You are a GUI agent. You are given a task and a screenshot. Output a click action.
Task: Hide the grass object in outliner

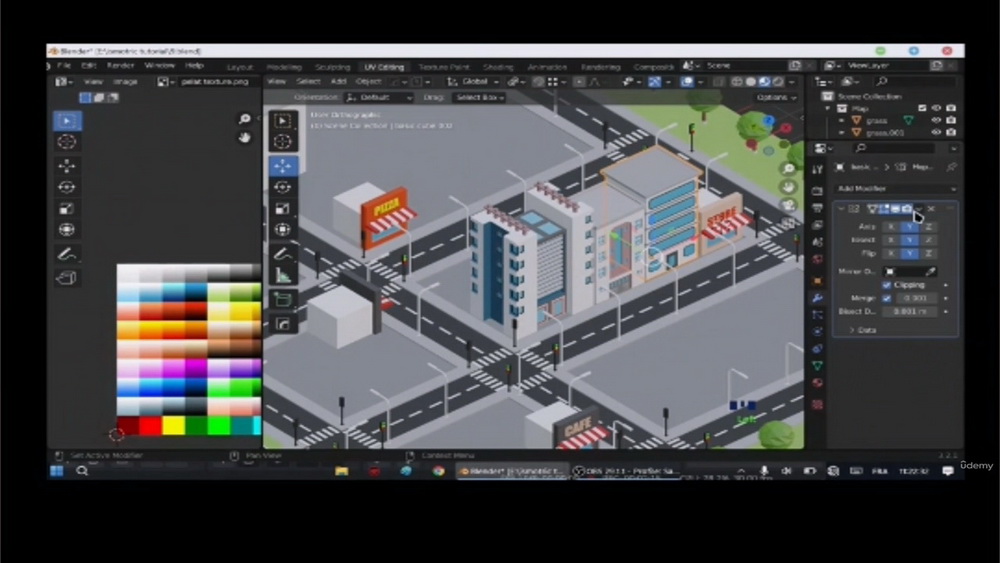(x=936, y=121)
